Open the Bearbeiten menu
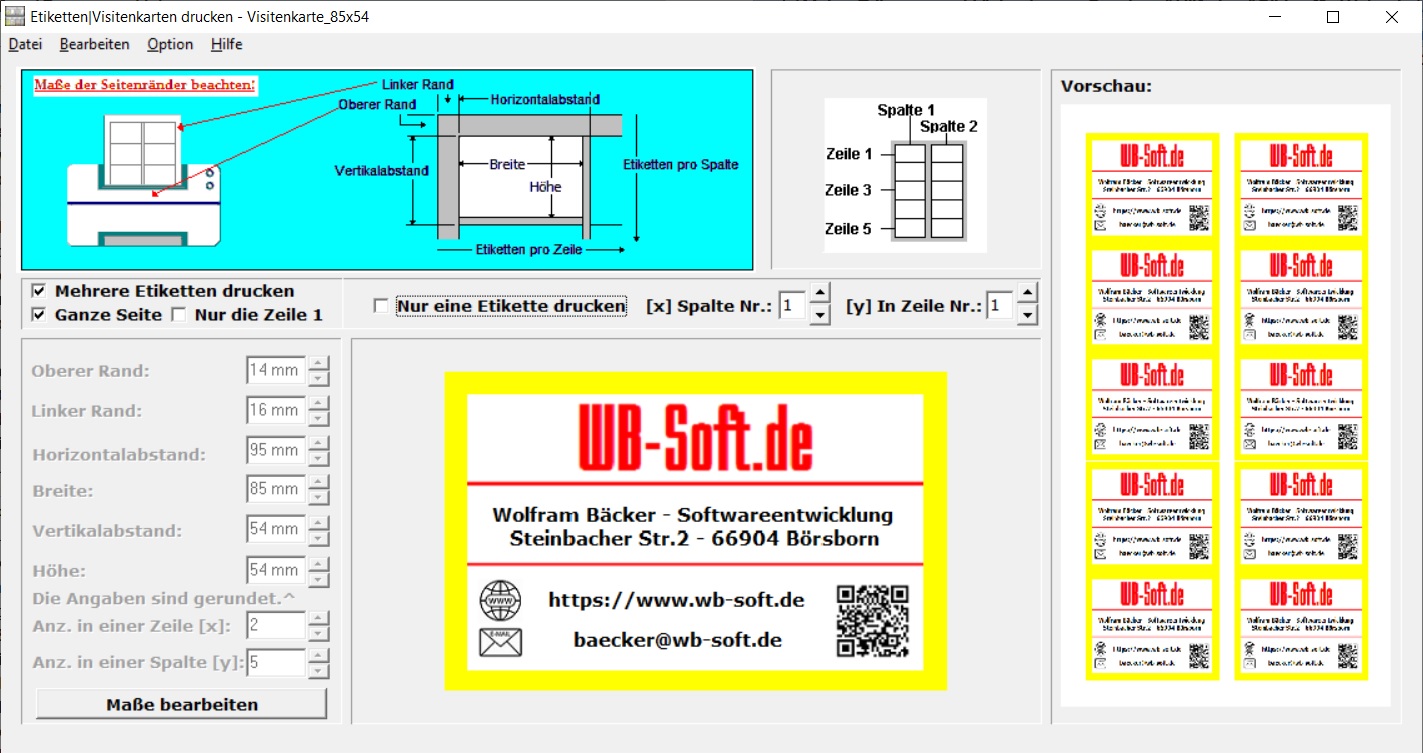1423x753 pixels. click(x=94, y=44)
